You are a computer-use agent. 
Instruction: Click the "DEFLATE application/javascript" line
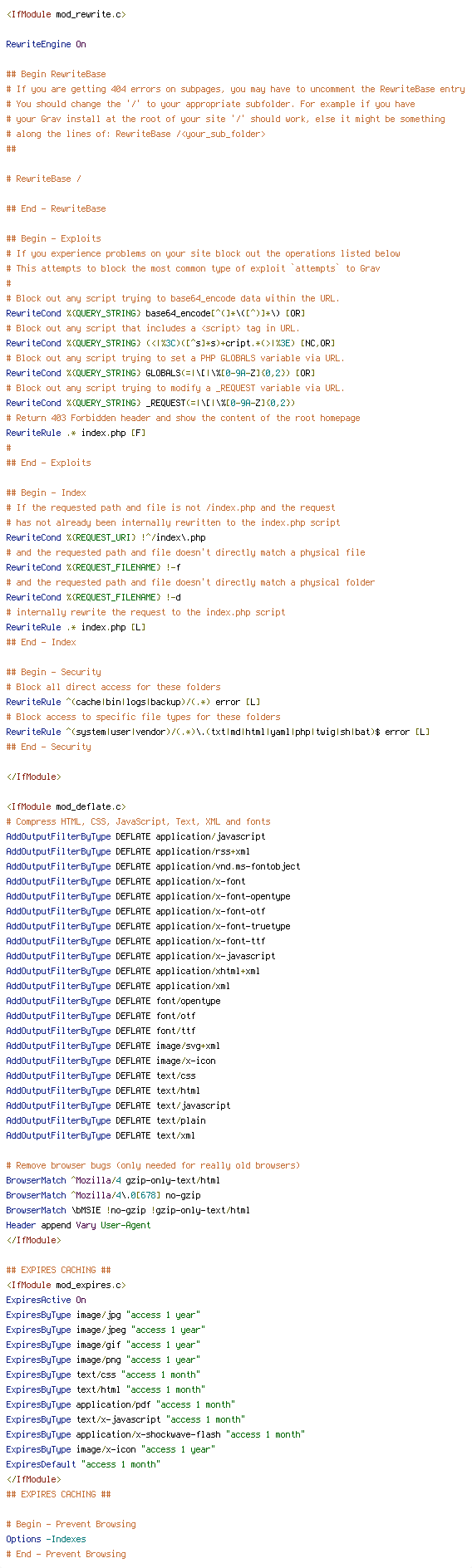tap(135, 836)
